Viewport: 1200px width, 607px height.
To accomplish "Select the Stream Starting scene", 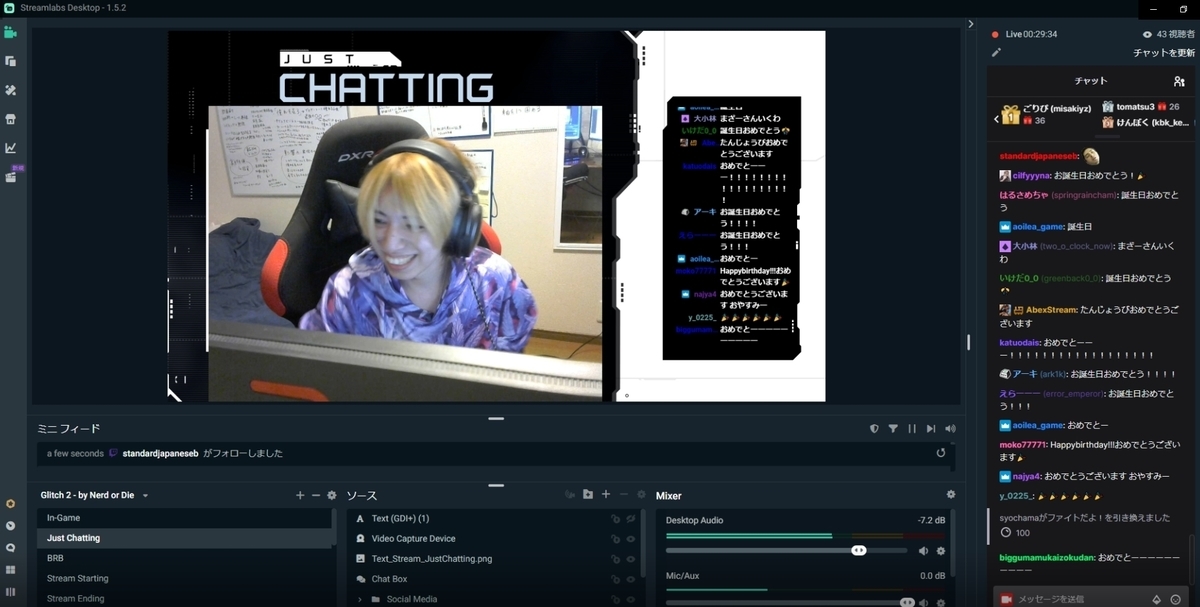I will tap(184, 578).
